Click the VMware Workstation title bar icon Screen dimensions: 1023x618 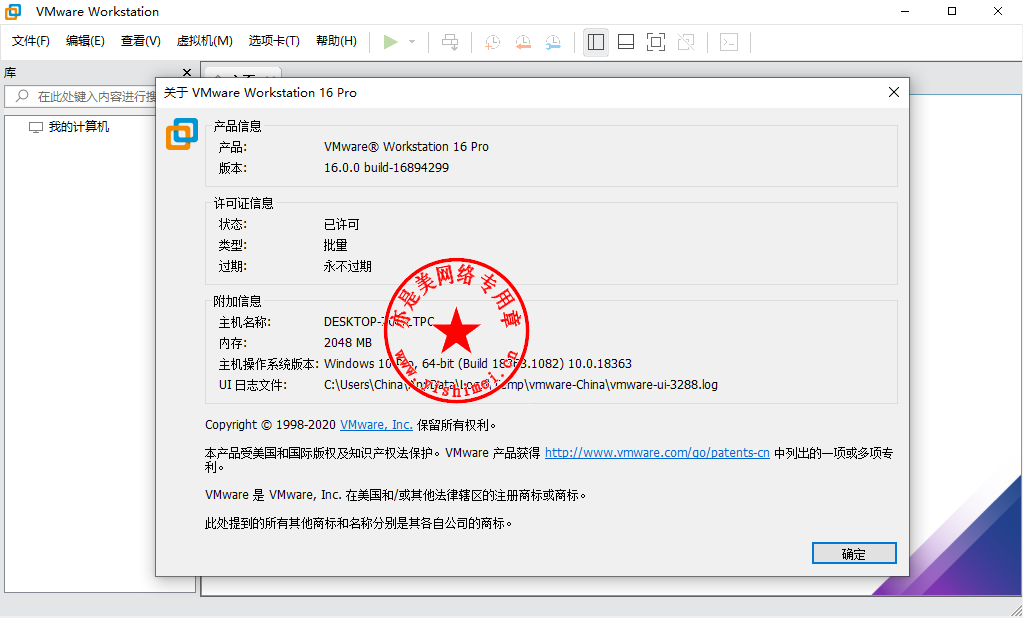13,12
